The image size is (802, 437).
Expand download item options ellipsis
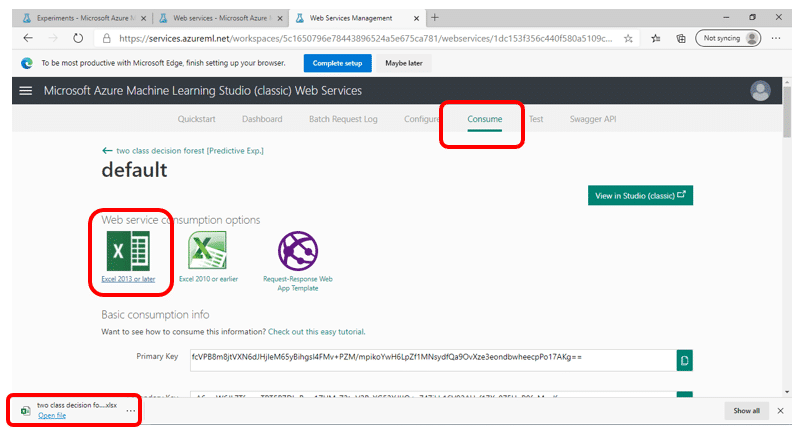[130, 411]
